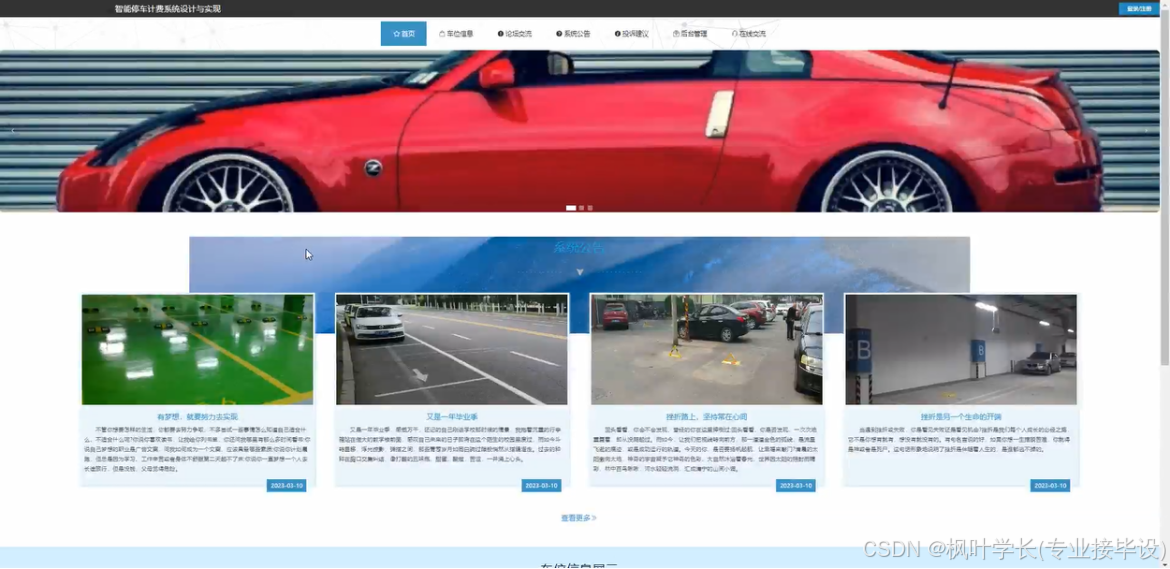Select 系统公告 in the navigation menu
This screenshot has width=1170, height=569.
pyautogui.click(x=573, y=34)
